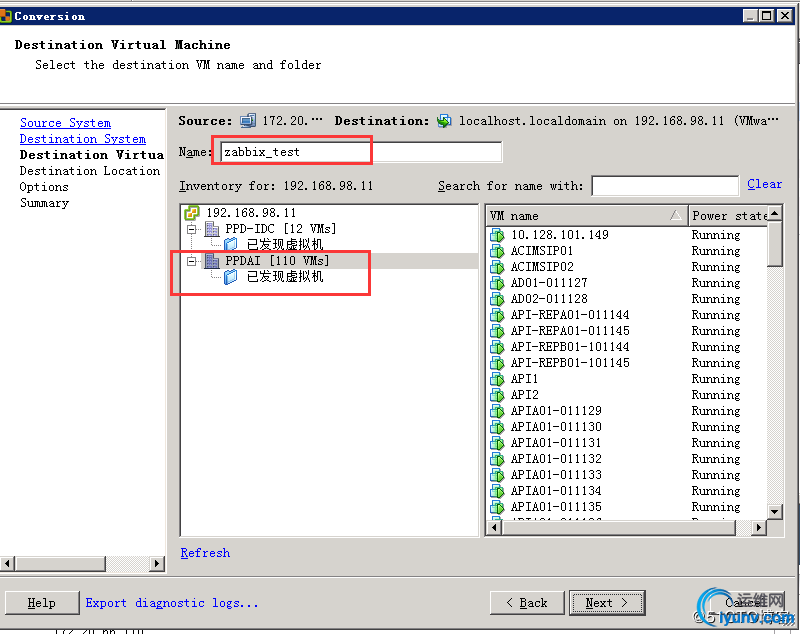Viewport: 800px width, 634px height.
Task: Click the VM icon beside APIA01-011129
Action: (497, 411)
